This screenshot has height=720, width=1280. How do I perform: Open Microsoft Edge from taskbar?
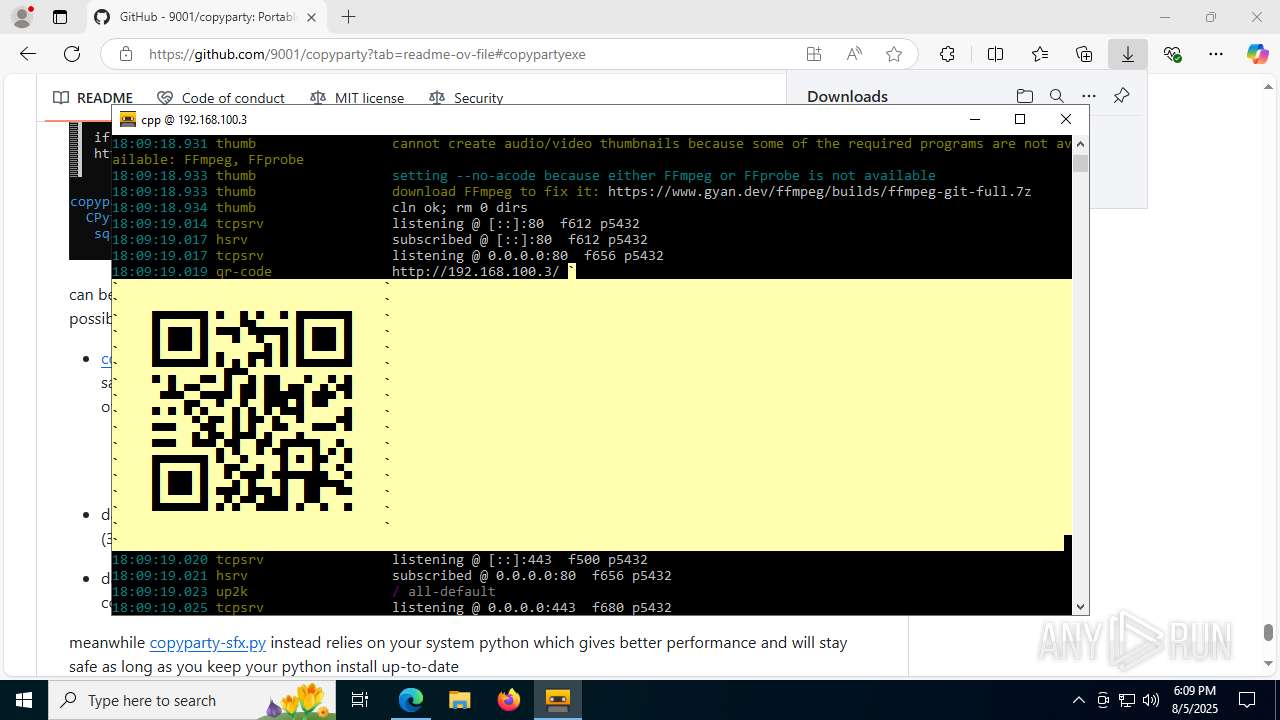point(411,700)
